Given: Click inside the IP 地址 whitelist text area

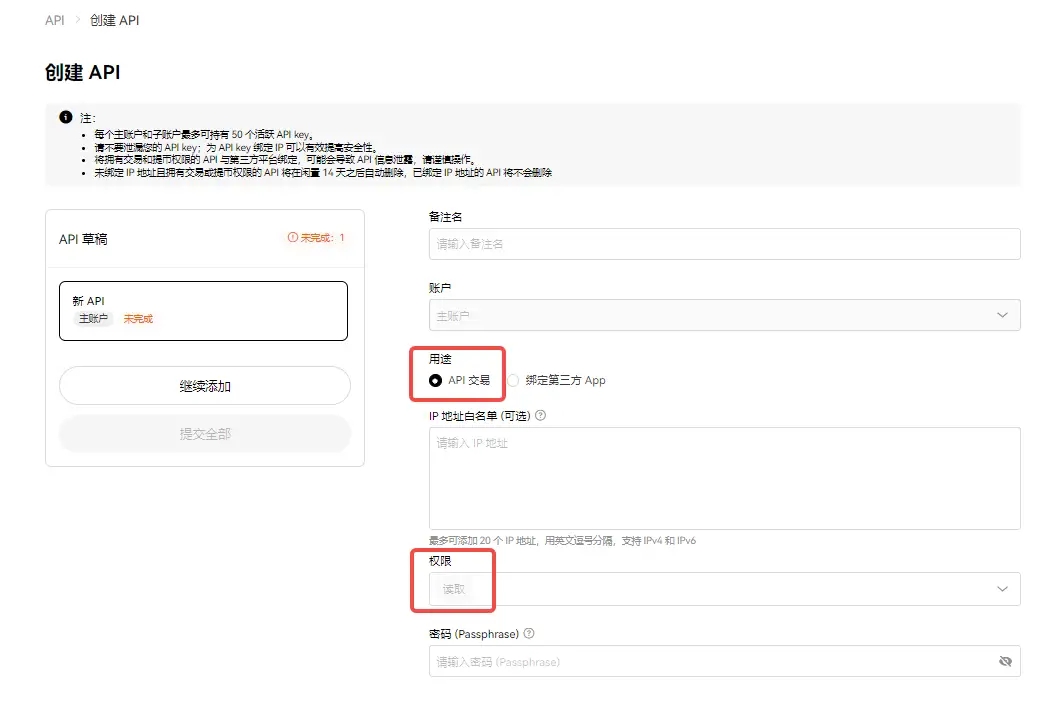Looking at the screenshot, I should [724, 478].
